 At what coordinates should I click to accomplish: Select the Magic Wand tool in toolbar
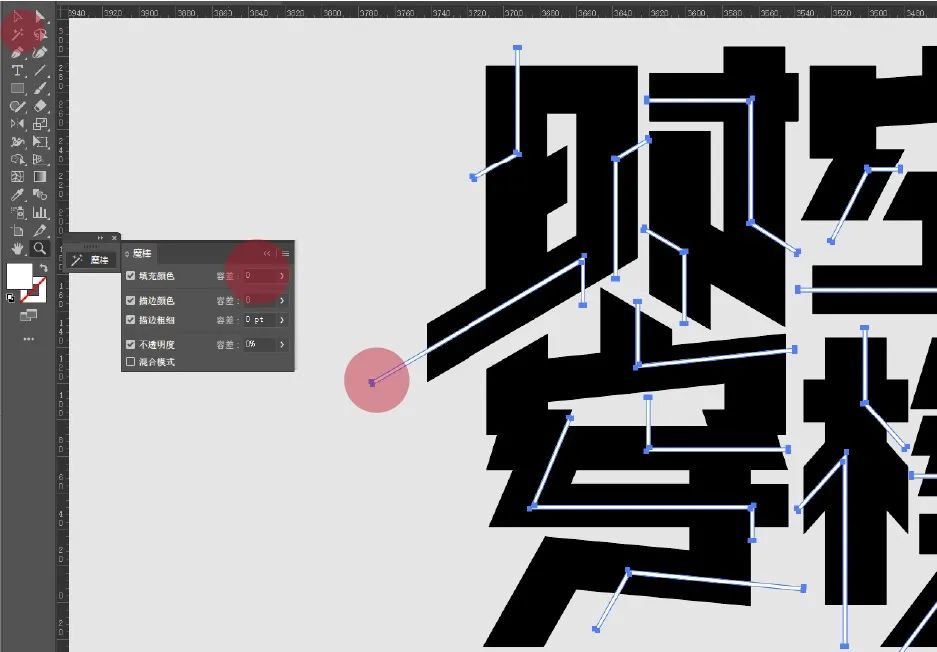[17, 34]
